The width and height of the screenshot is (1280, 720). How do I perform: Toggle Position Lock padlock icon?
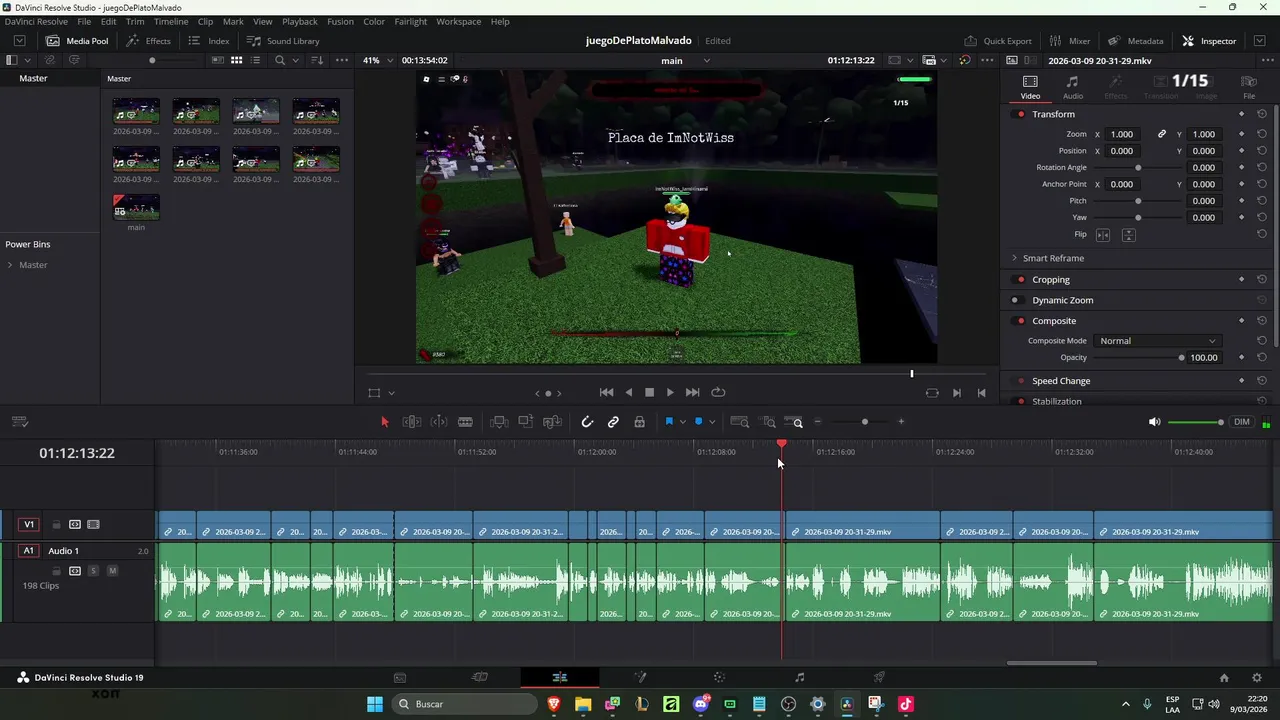click(639, 422)
